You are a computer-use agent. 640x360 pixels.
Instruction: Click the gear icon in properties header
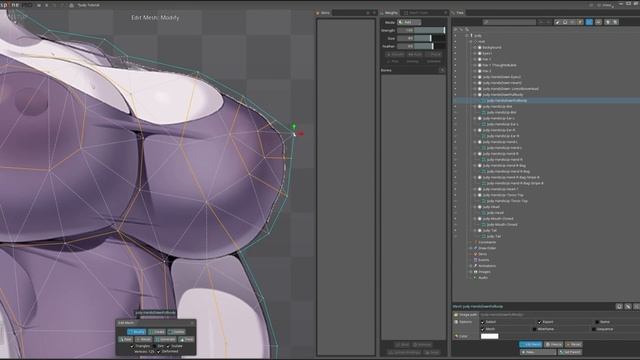click(x=619, y=307)
